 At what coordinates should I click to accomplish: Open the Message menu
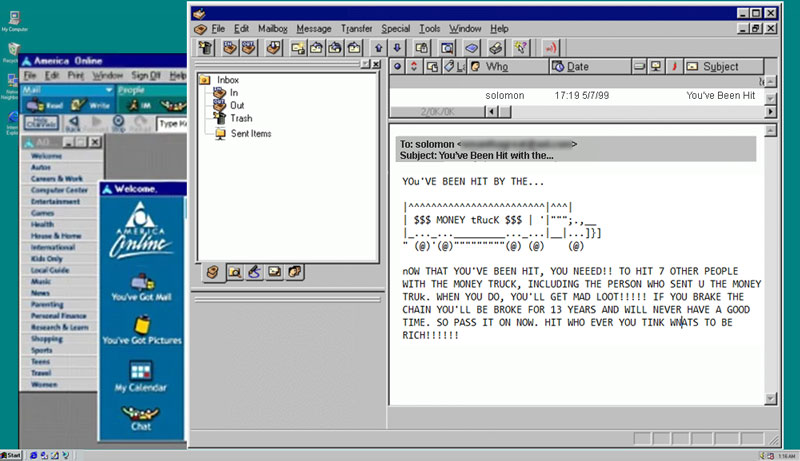pyautogui.click(x=314, y=29)
